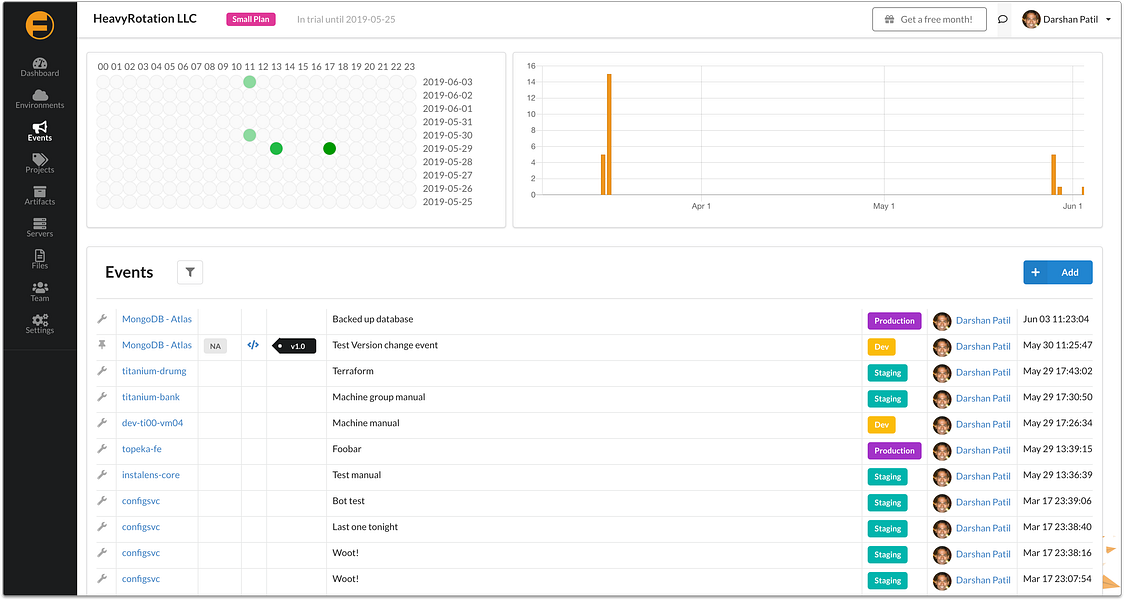Click the pin icon on the MongoDB May 30 row
This screenshot has height=600, width=1124.
[x=103, y=345]
